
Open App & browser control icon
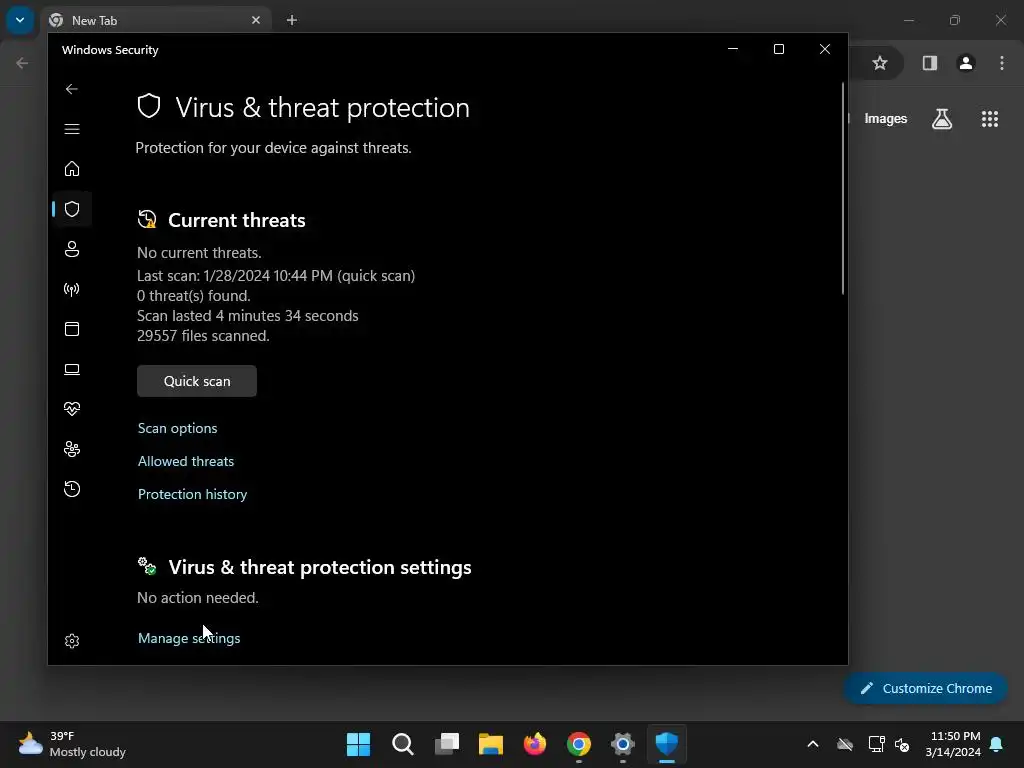click(x=72, y=329)
